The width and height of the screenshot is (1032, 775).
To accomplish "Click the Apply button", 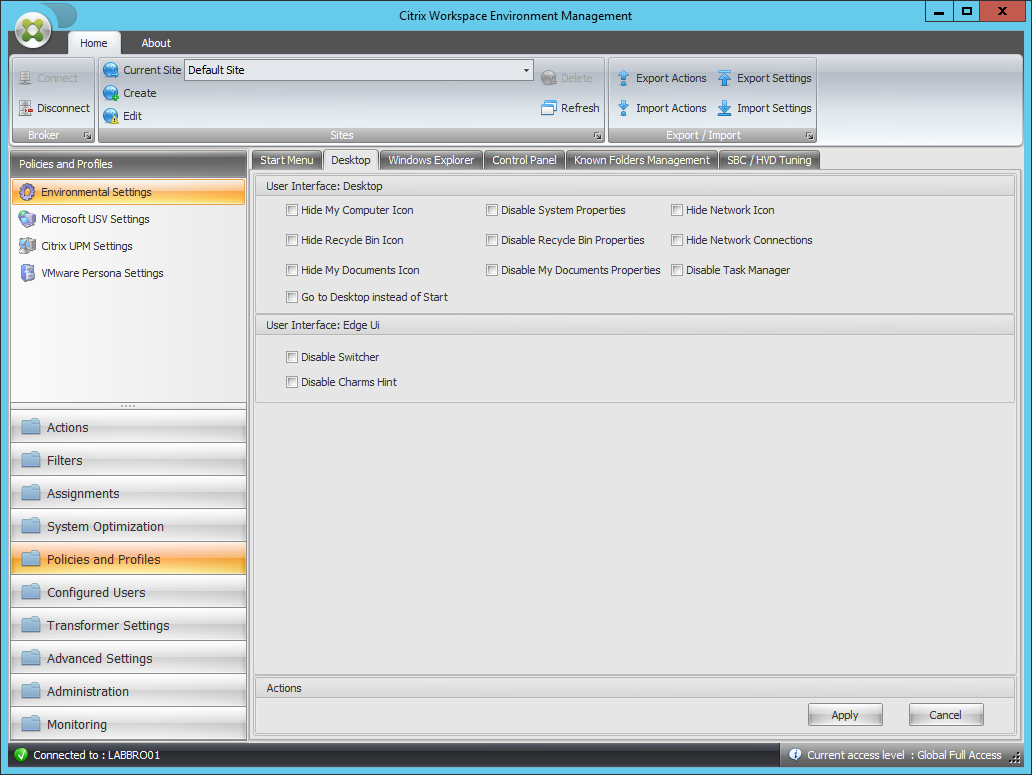I will point(844,714).
